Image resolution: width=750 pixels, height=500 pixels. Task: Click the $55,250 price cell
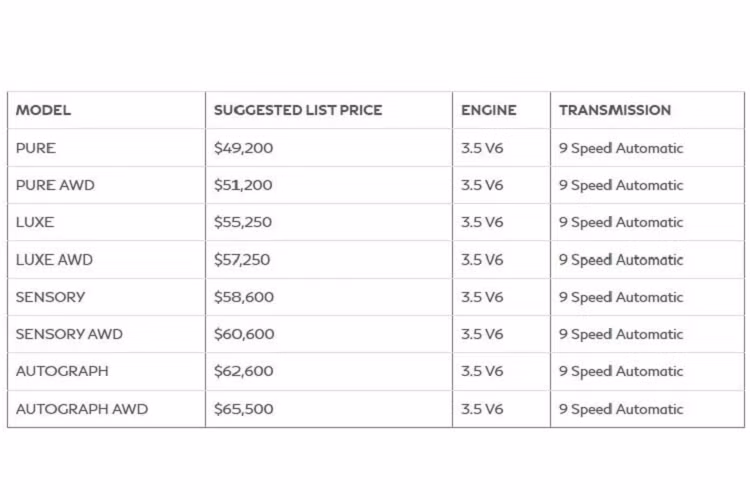243,222
